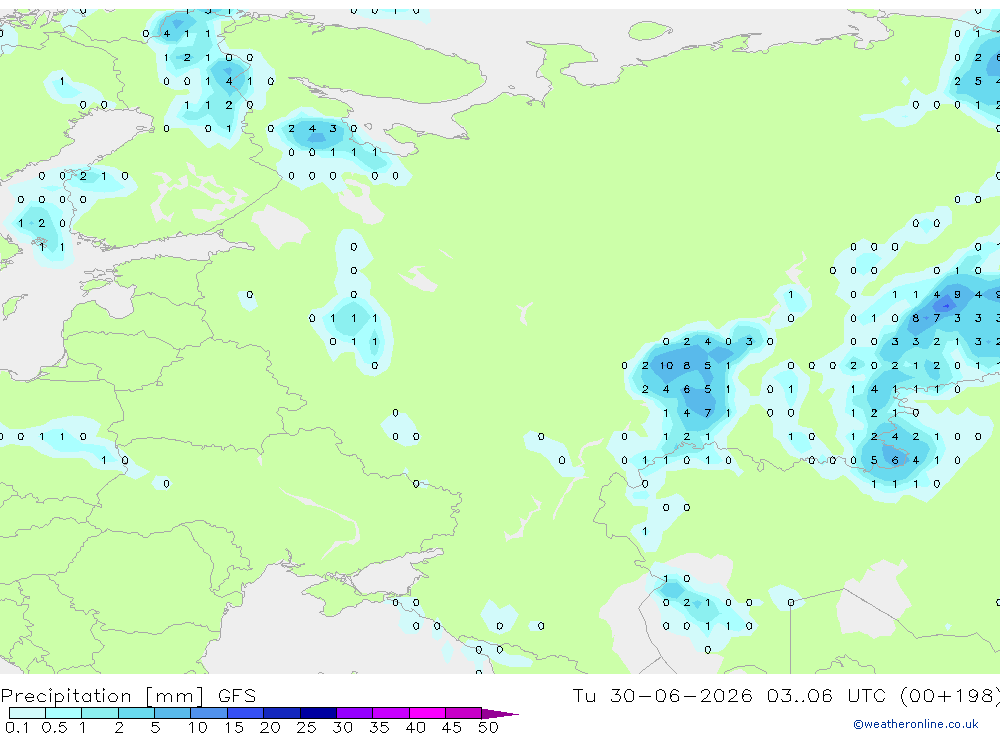
Task: Click the "GFS" model label
Action: (237, 695)
